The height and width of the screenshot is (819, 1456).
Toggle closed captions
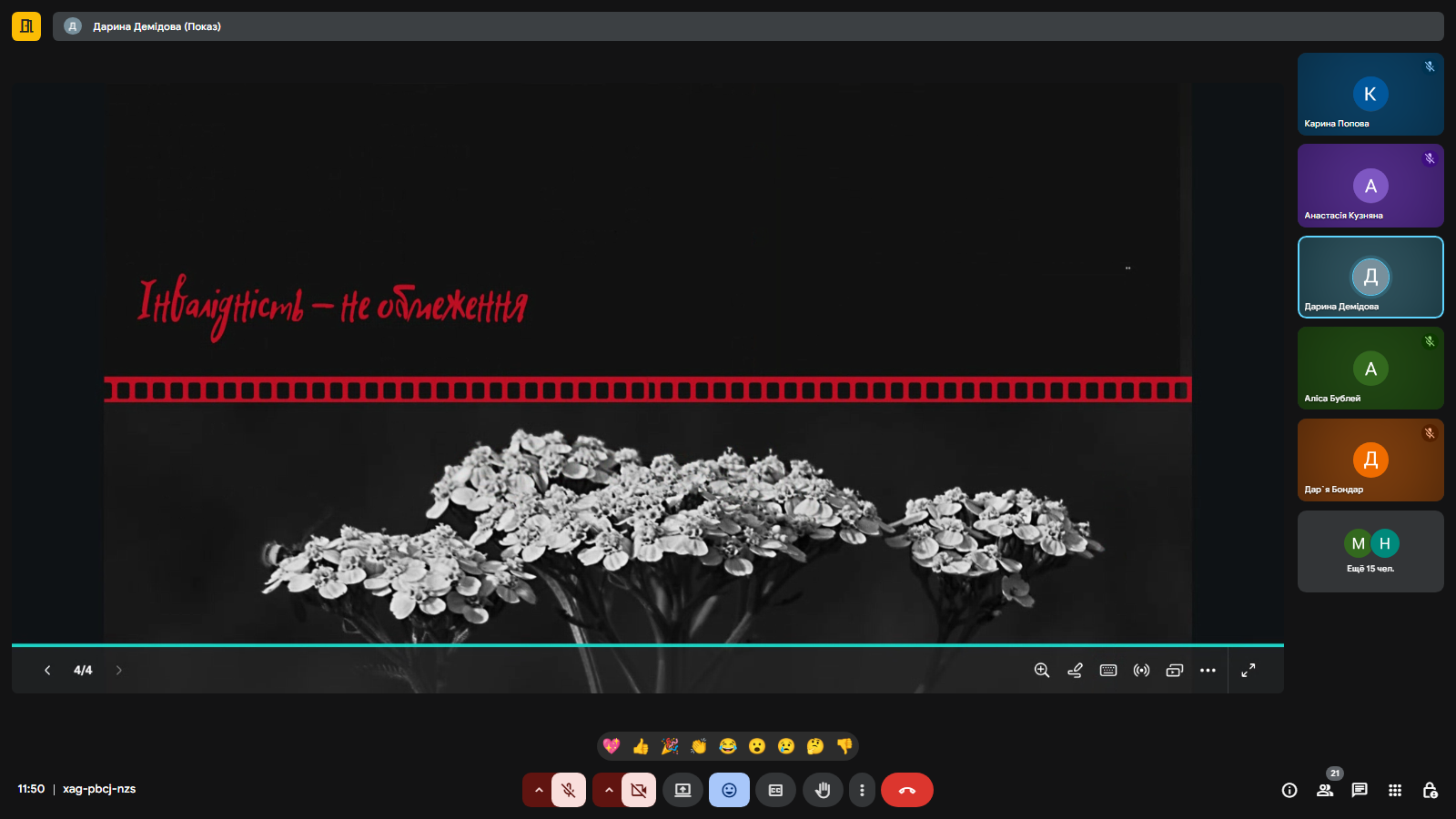pyautogui.click(x=775, y=790)
